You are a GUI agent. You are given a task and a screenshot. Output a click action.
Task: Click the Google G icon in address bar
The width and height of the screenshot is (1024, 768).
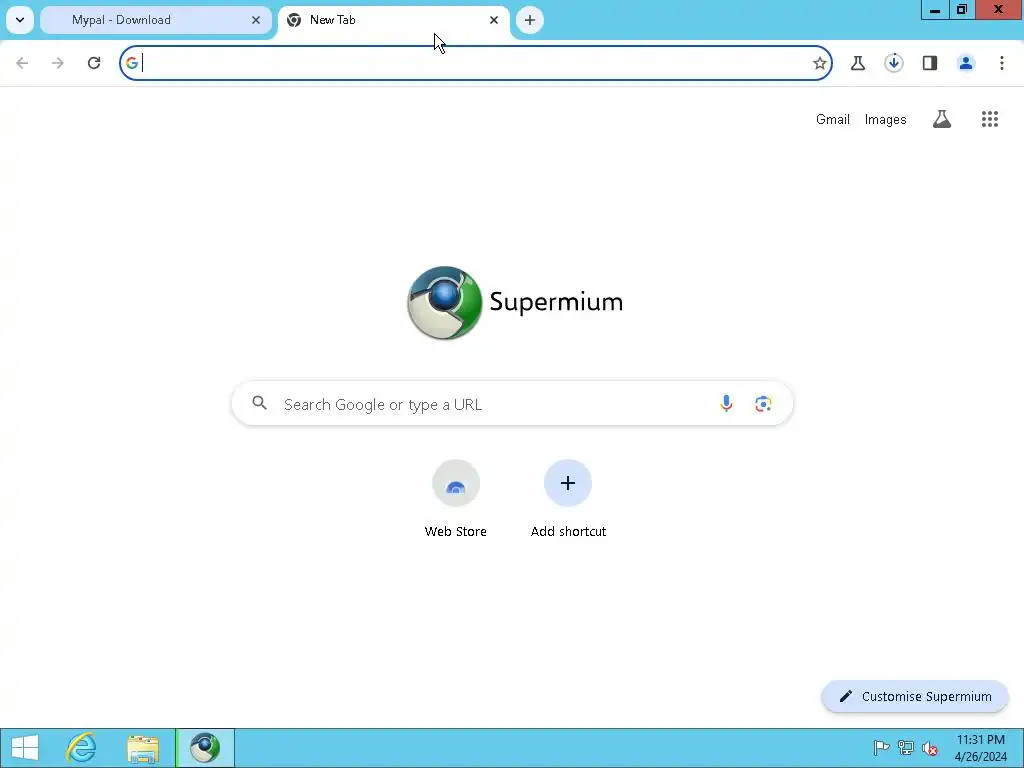pyautogui.click(x=132, y=63)
